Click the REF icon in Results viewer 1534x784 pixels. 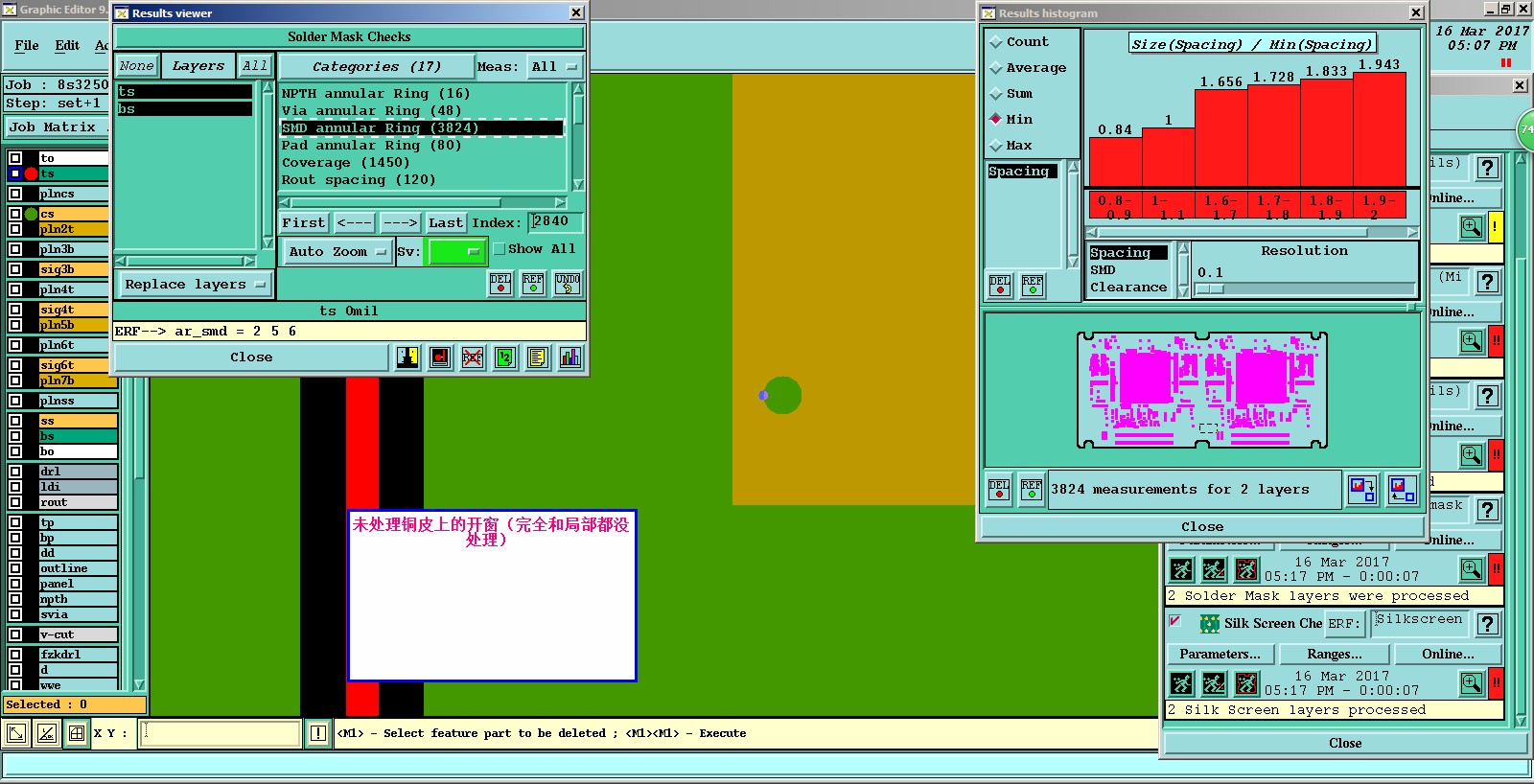tap(533, 284)
